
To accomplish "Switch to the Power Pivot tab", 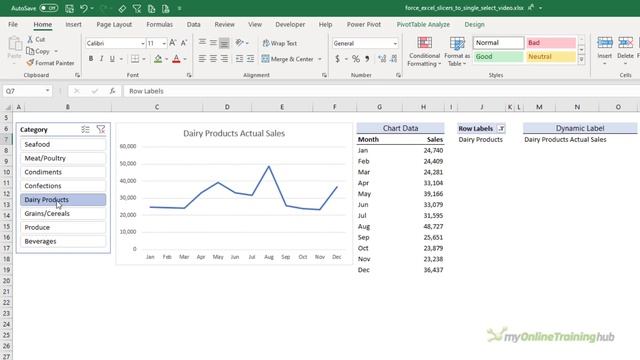I will coord(364,24).
